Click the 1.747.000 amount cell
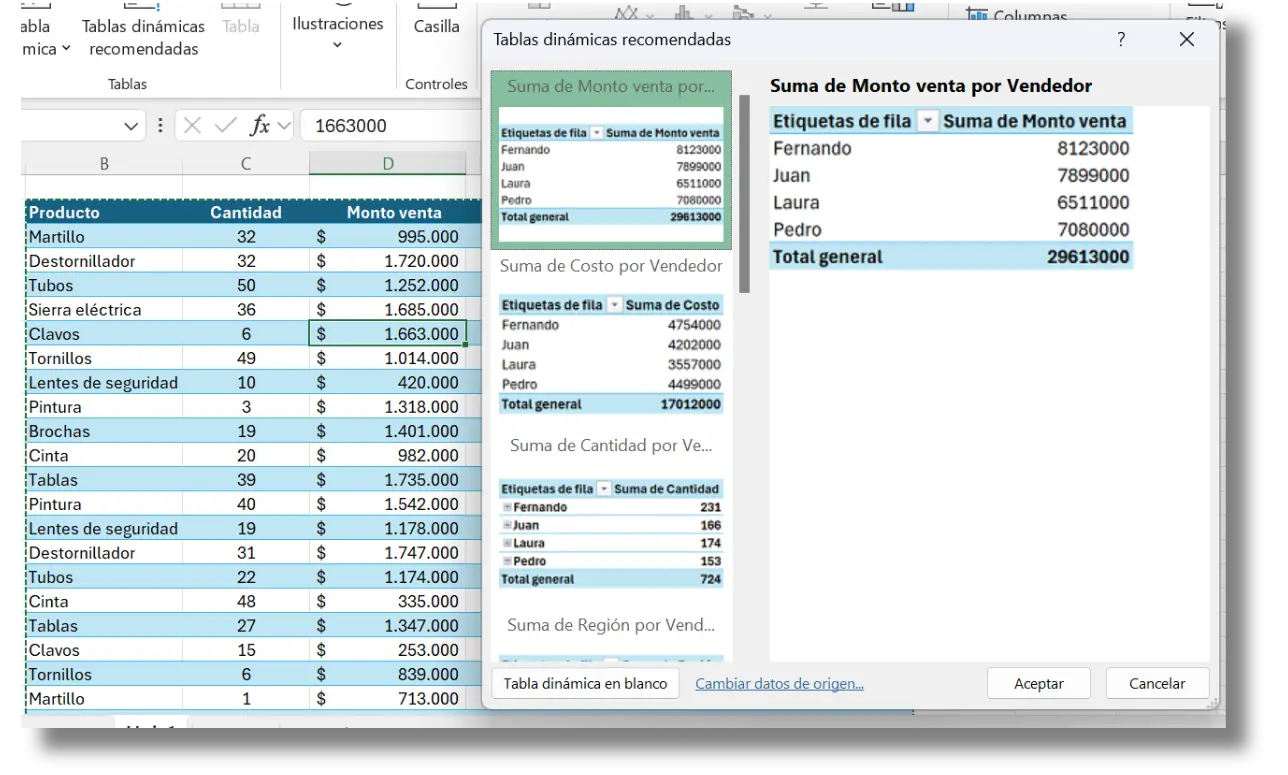 (x=388, y=553)
